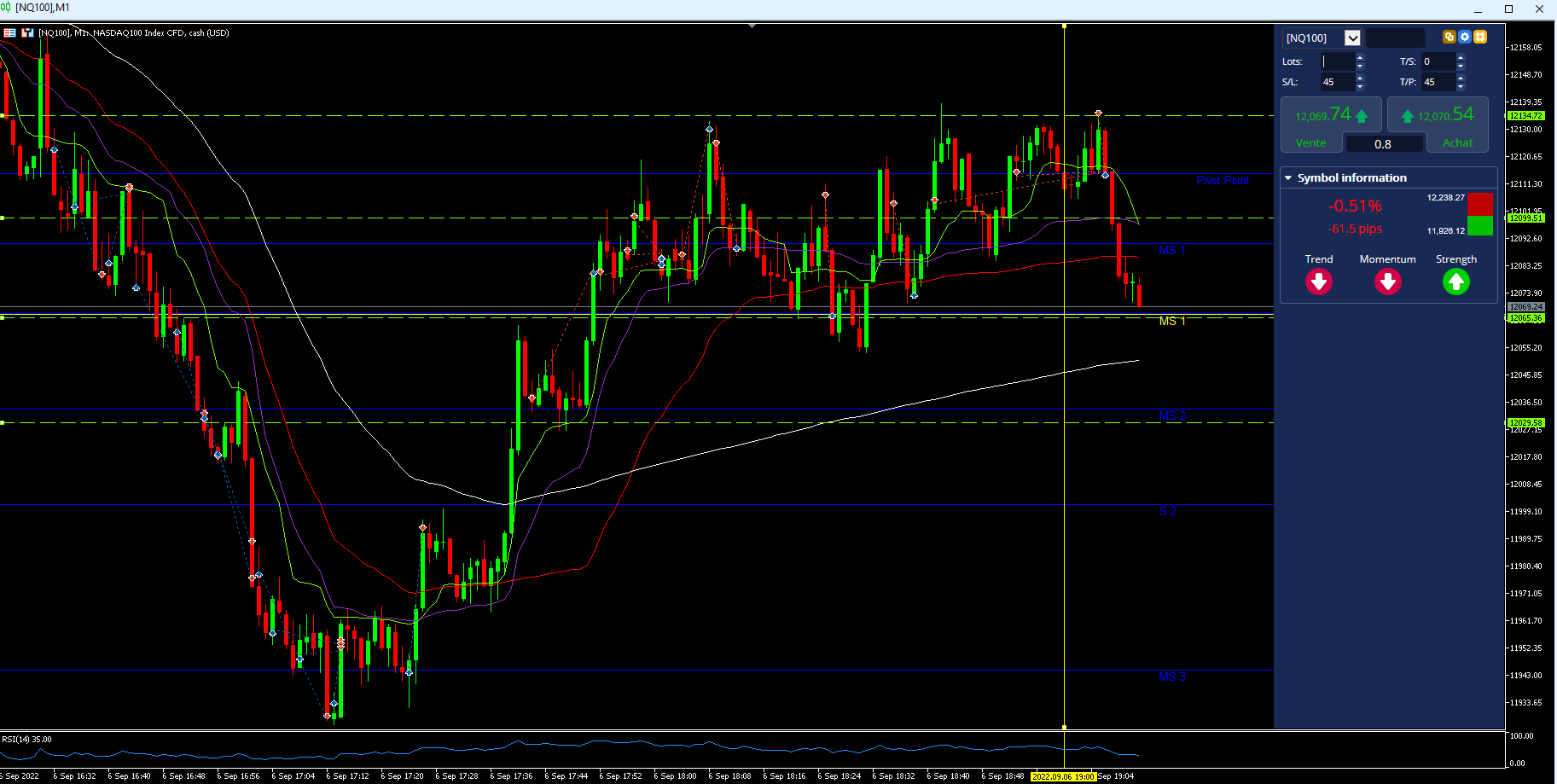Click the yellow MS 1 level label
1557x784 pixels.
[1172, 321]
